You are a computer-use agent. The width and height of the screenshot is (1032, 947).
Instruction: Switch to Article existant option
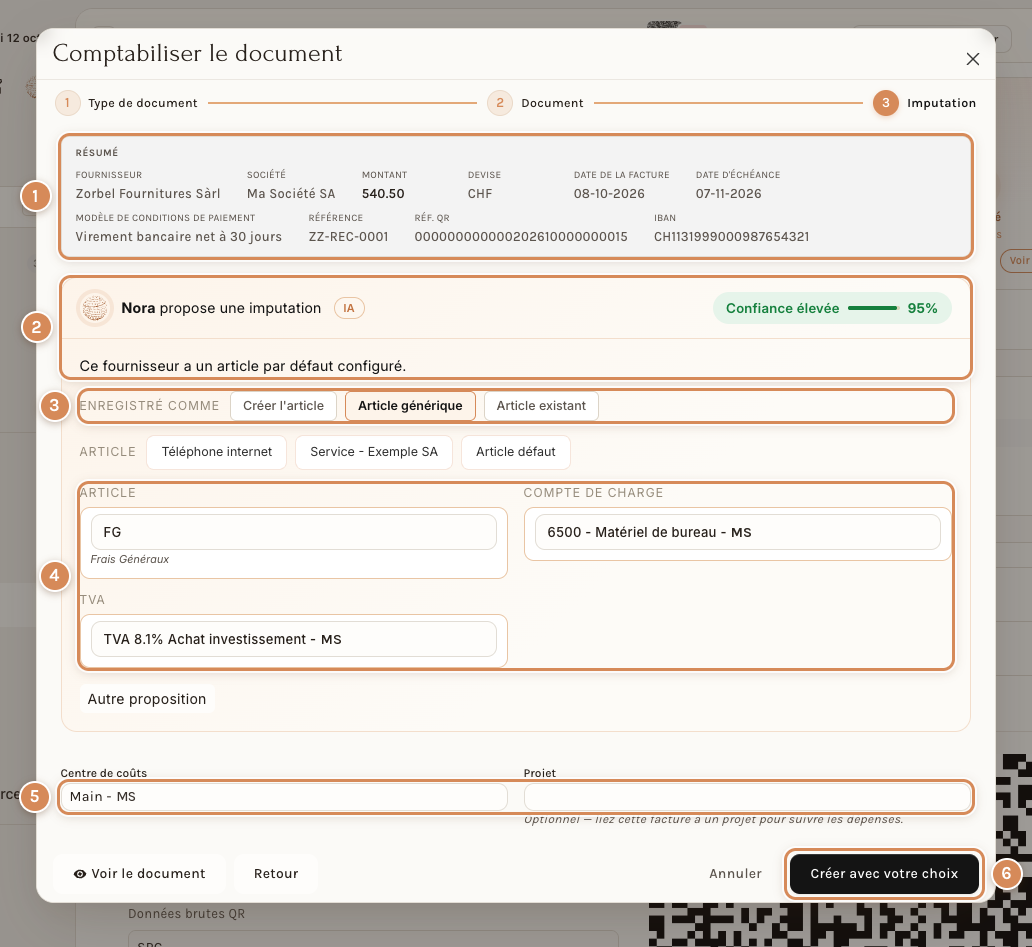[x=541, y=406]
